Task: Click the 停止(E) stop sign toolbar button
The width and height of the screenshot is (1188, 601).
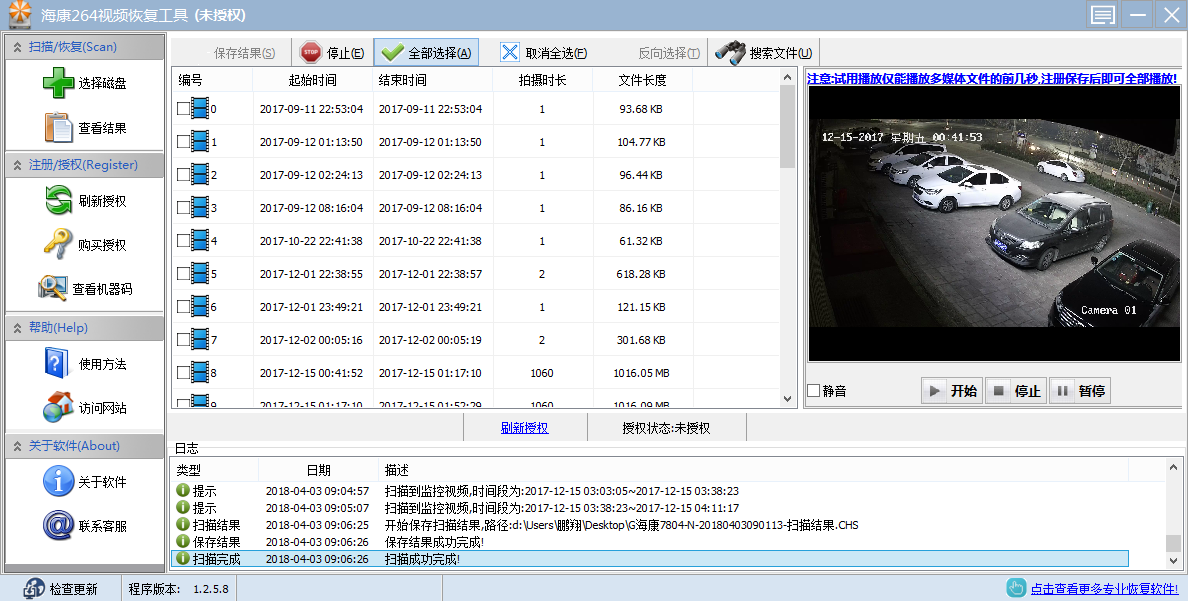Action: pyautogui.click(x=332, y=52)
